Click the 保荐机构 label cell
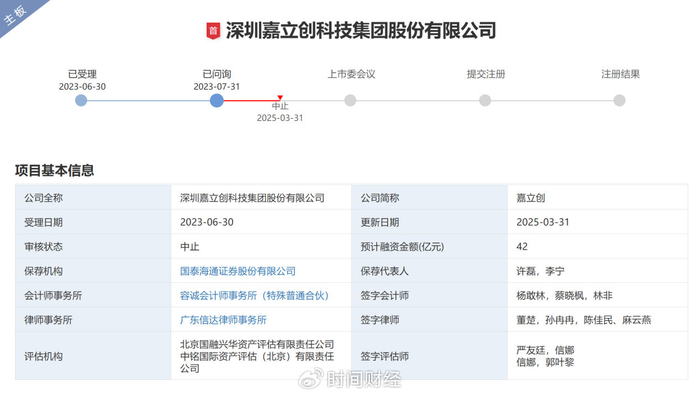This screenshot has width=700, height=396. pyautogui.click(x=93, y=271)
